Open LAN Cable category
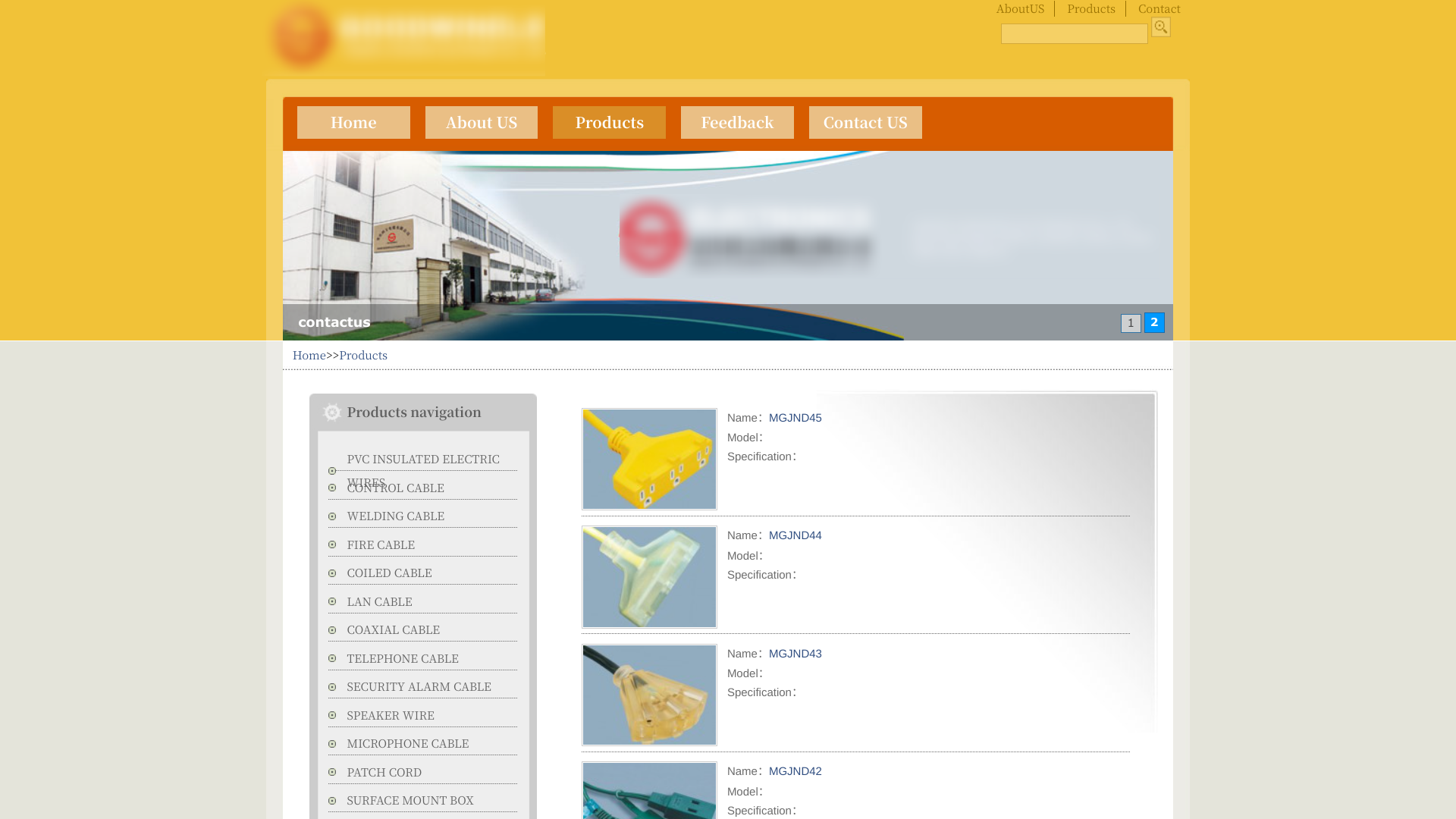 [x=380, y=602]
